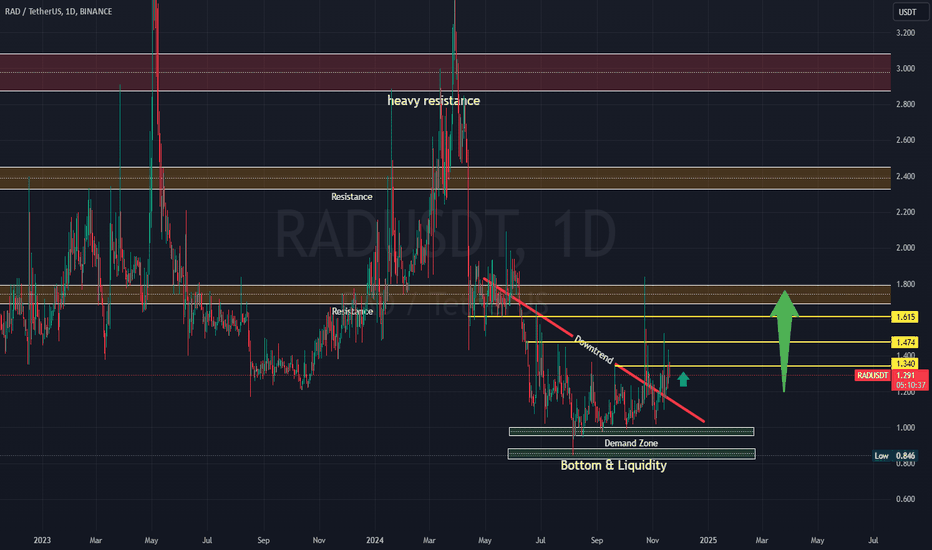Click the red RADUSDT symbol price label
Screen dimensions: 932x550
point(872,375)
